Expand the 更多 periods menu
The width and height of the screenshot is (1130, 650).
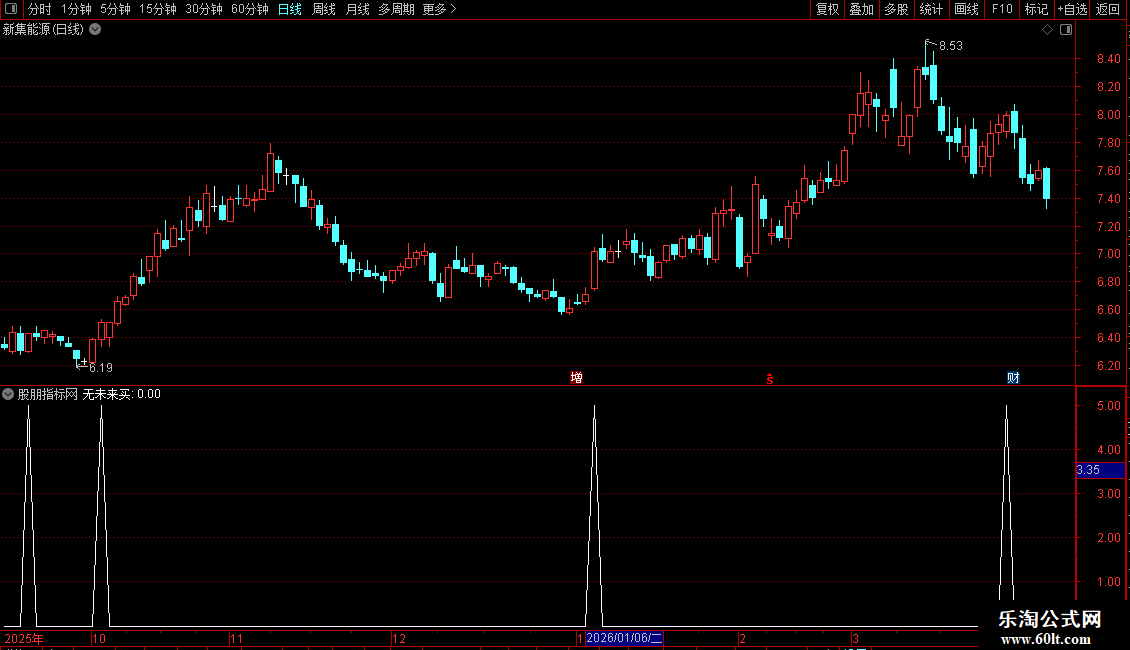coord(440,9)
